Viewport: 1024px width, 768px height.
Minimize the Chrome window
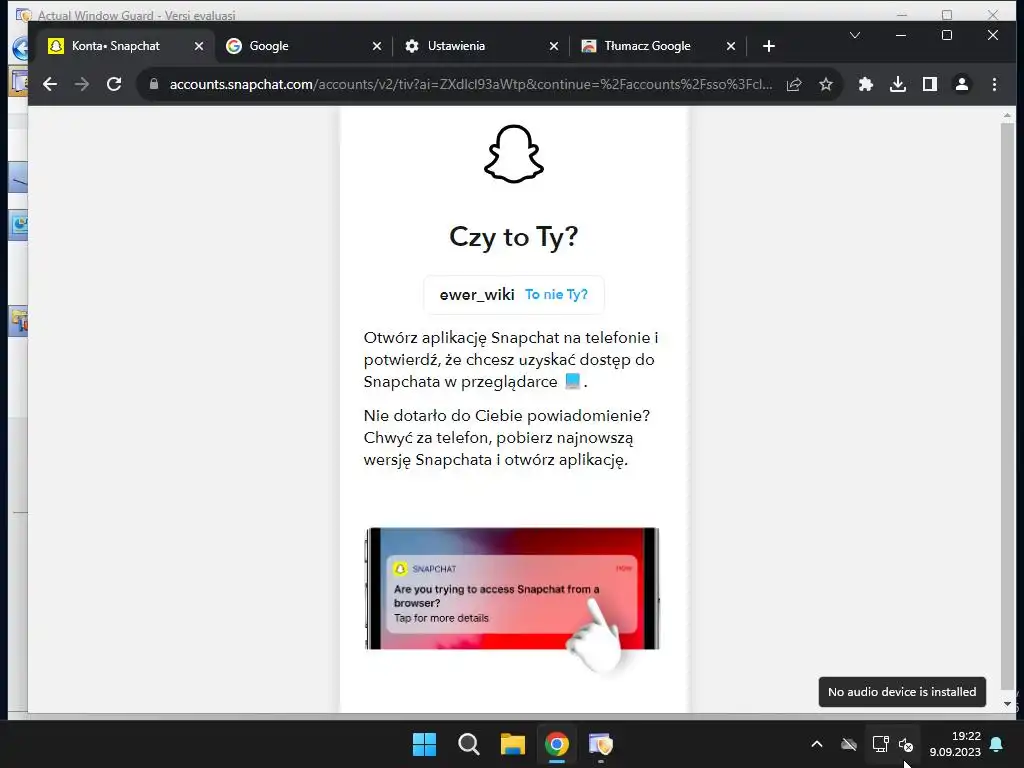[x=901, y=35]
